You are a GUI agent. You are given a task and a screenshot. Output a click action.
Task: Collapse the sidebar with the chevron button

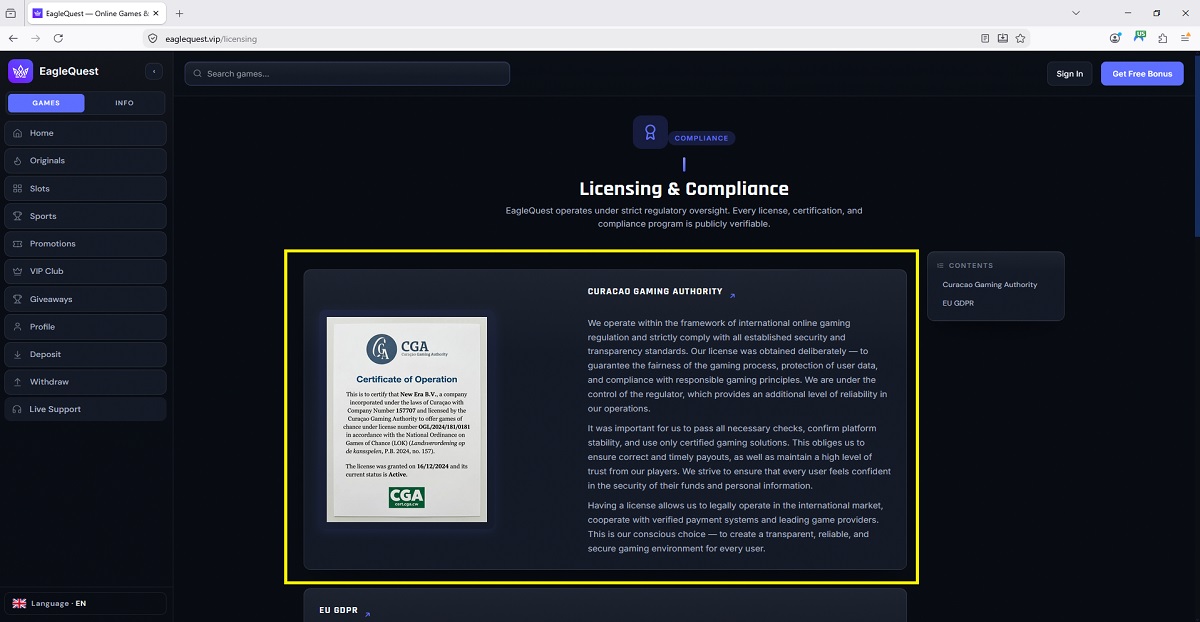[154, 71]
